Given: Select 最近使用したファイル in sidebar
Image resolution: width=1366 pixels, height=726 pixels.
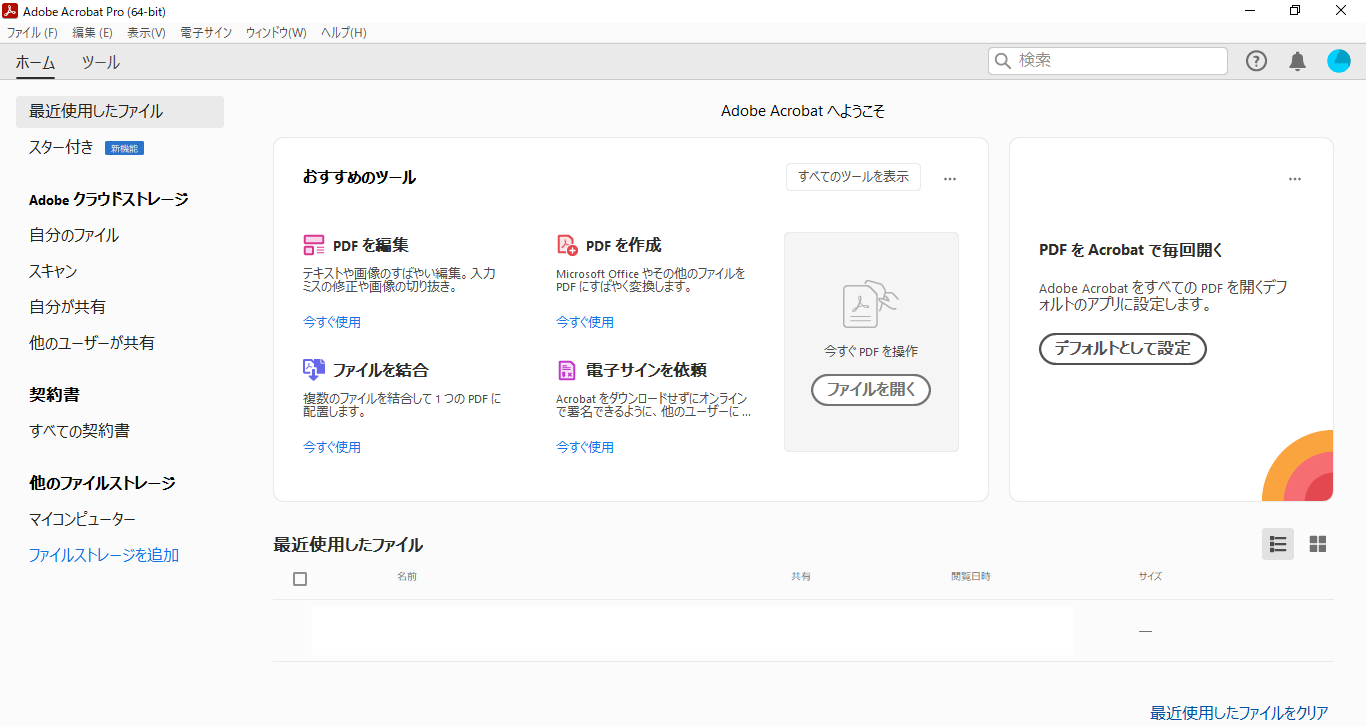Looking at the screenshot, I should [x=120, y=112].
